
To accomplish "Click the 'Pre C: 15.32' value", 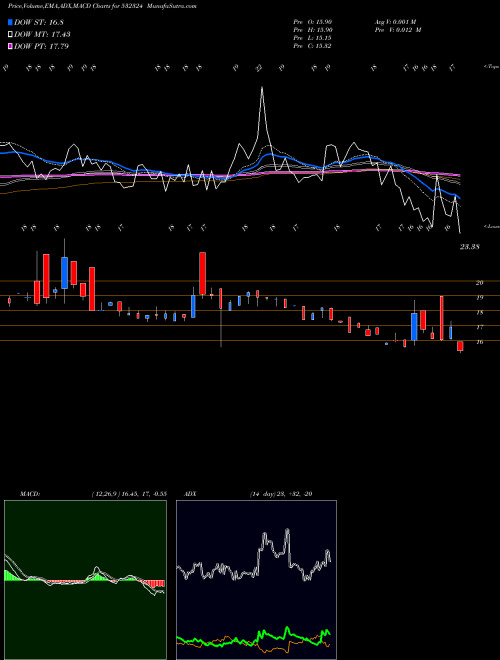I will (313, 46).
